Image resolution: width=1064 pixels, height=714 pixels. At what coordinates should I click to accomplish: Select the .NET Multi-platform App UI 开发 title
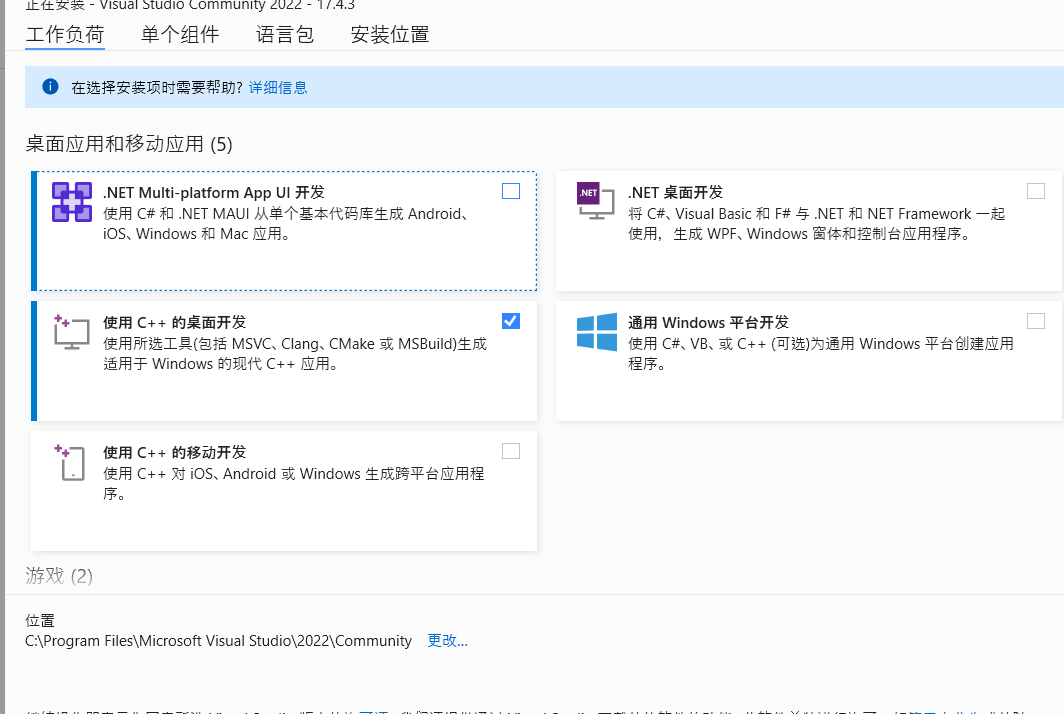point(214,193)
